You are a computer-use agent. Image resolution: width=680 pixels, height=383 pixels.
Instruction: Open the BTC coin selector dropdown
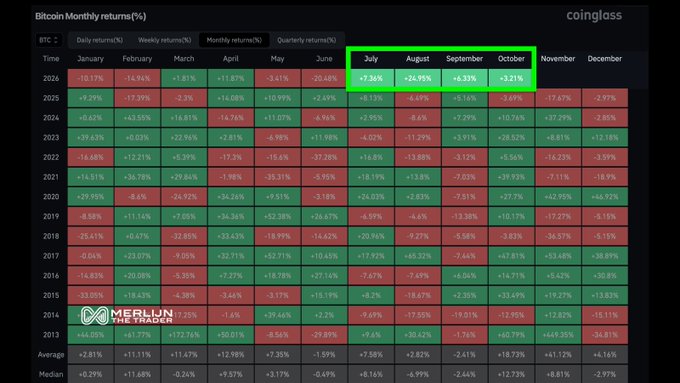48,40
